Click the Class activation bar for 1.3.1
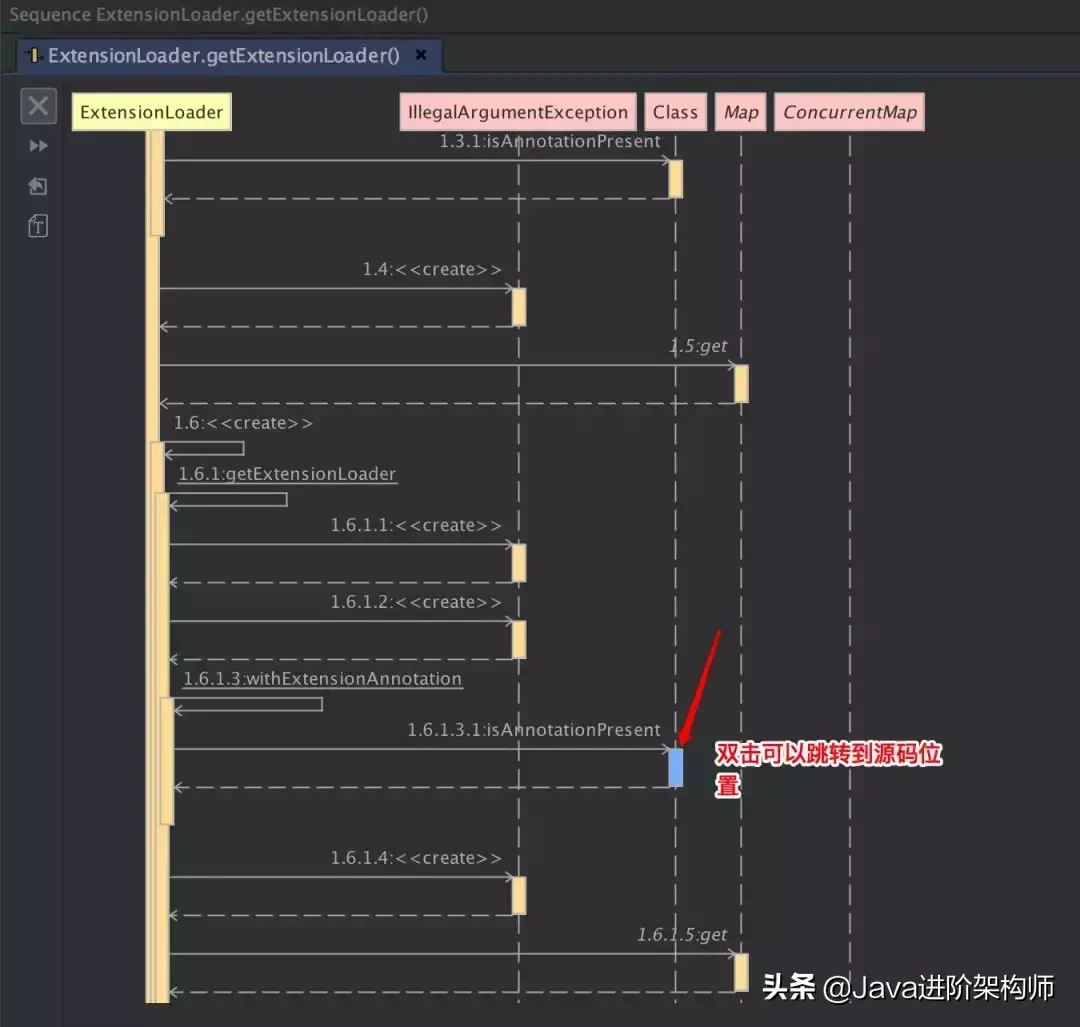This screenshot has width=1080, height=1027. 676,179
